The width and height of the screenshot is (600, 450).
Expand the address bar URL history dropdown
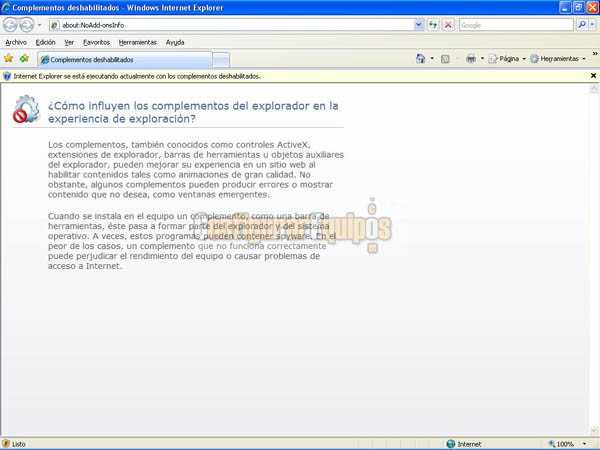419,25
